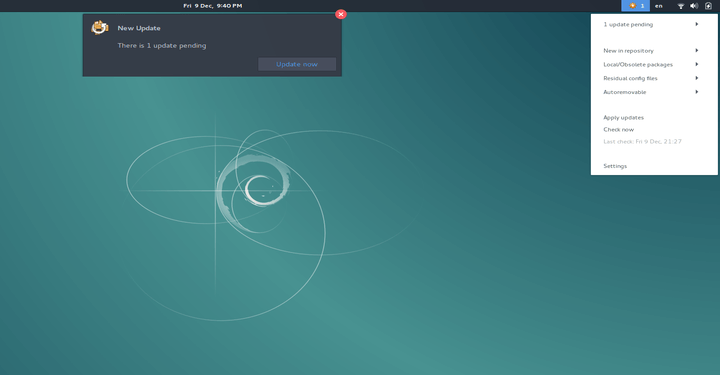Expand the arrow beside New in repository

[x=697, y=50]
